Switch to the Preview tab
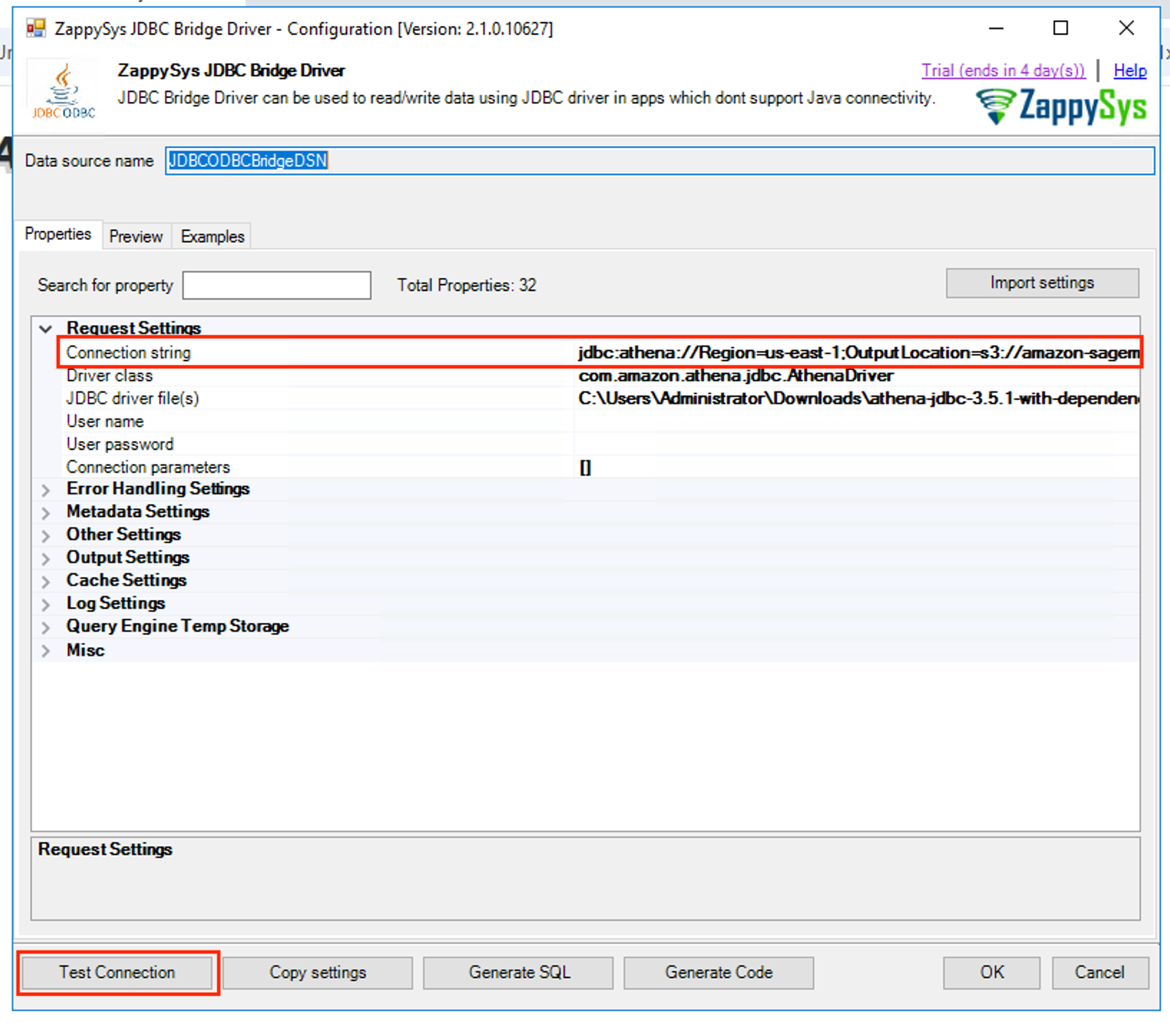 [x=136, y=236]
